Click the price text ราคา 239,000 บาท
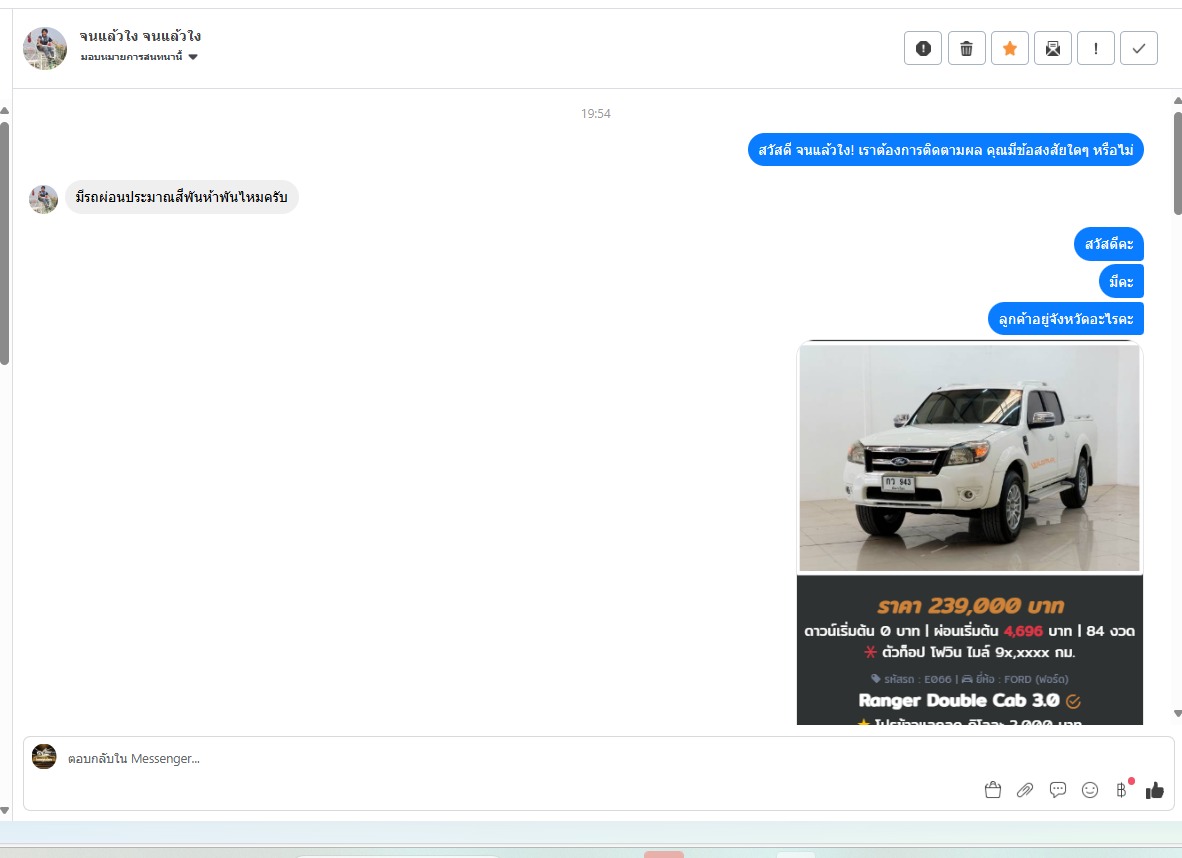 [x=970, y=605]
